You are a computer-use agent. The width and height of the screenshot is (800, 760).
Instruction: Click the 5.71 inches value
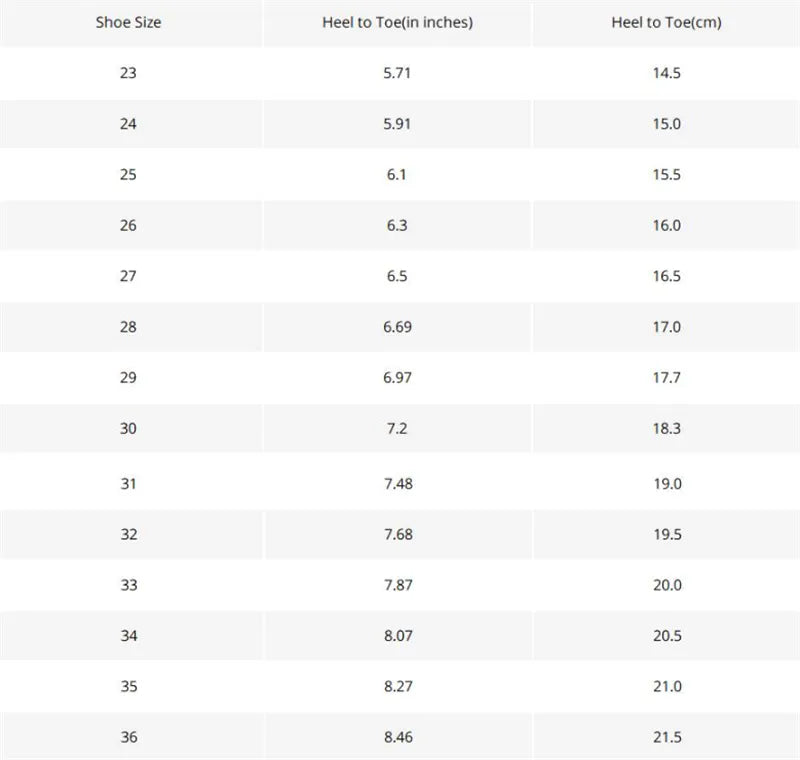pos(397,73)
